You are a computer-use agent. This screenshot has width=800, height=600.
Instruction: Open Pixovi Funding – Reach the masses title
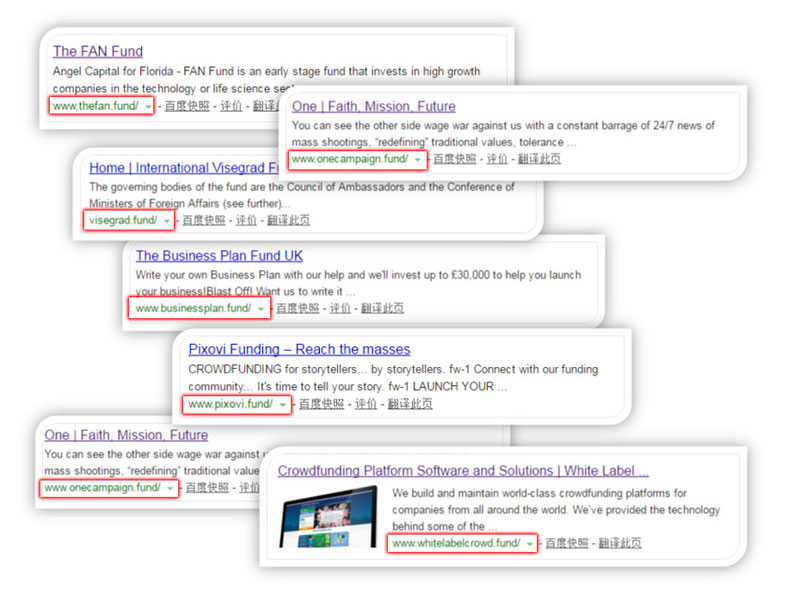click(299, 349)
